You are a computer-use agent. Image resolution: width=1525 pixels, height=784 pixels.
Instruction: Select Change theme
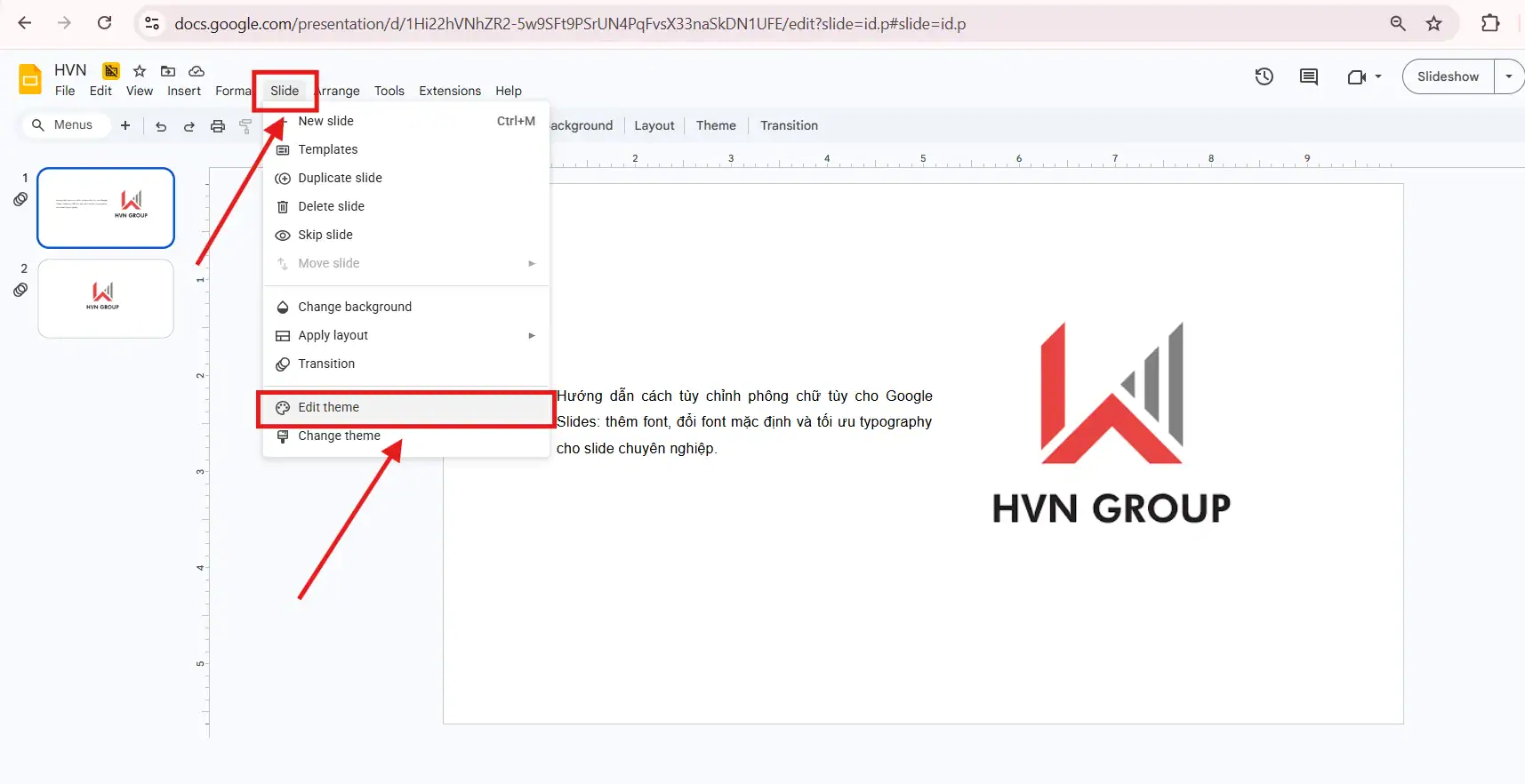pos(406,436)
